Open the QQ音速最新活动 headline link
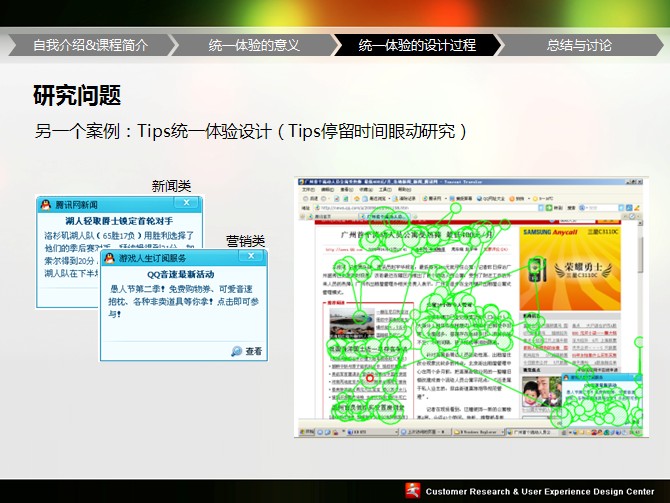The image size is (670, 503). 180,274
